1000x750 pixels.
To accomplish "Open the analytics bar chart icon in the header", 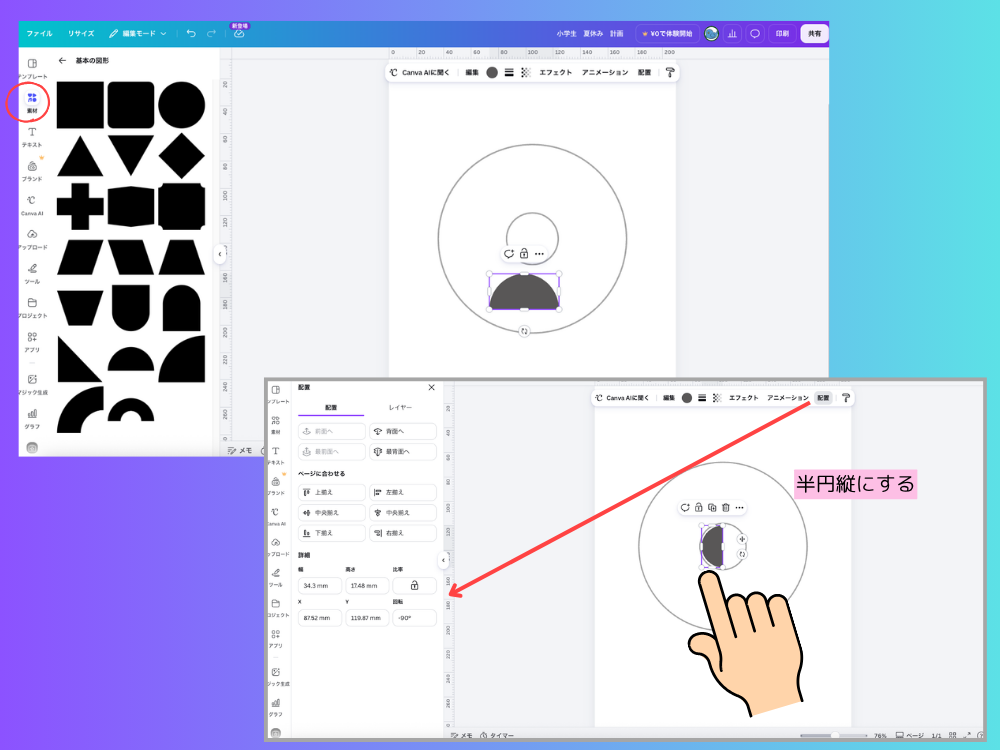I will tap(732, 34).
